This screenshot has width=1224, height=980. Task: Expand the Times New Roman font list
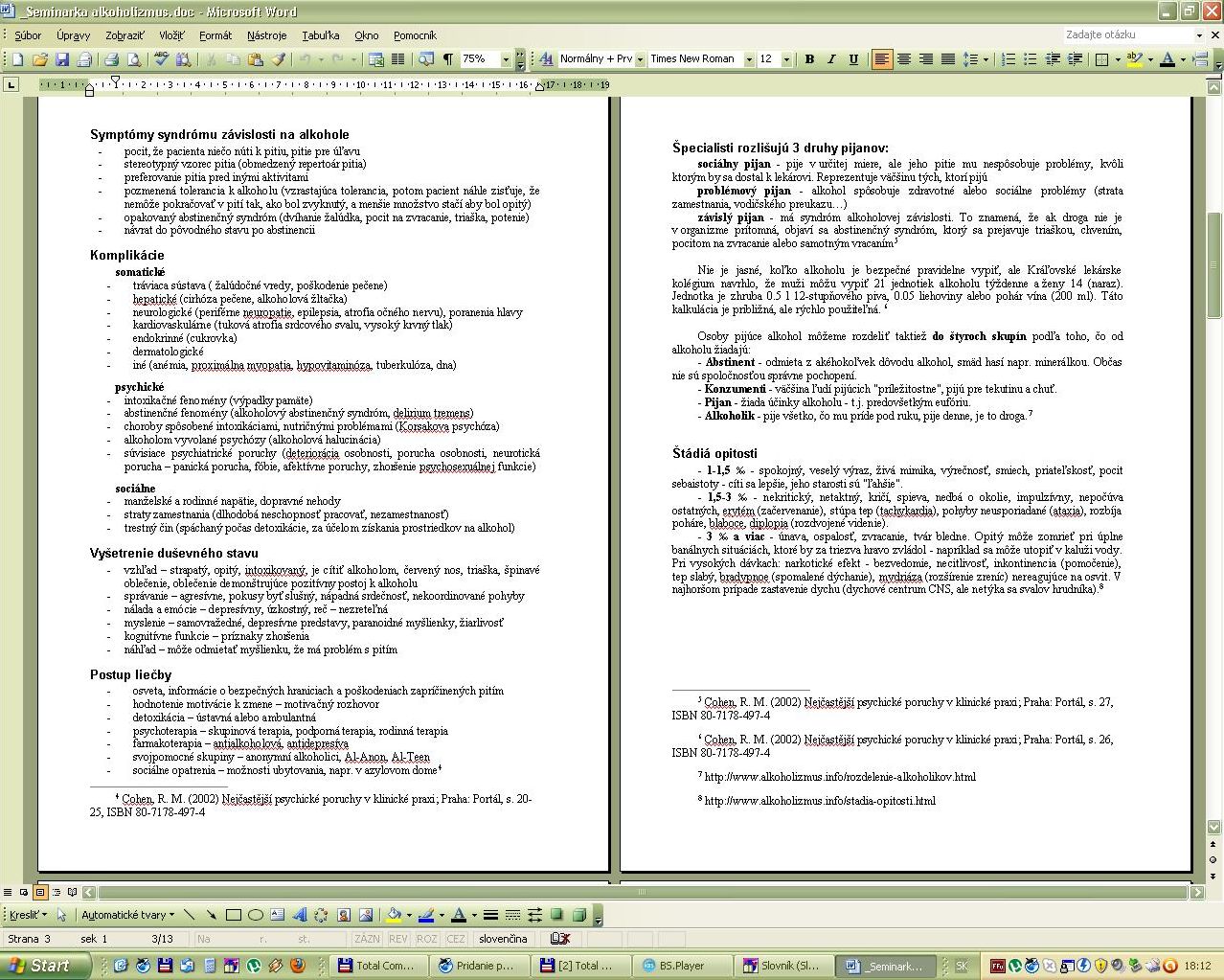click(x=748, y=59)
